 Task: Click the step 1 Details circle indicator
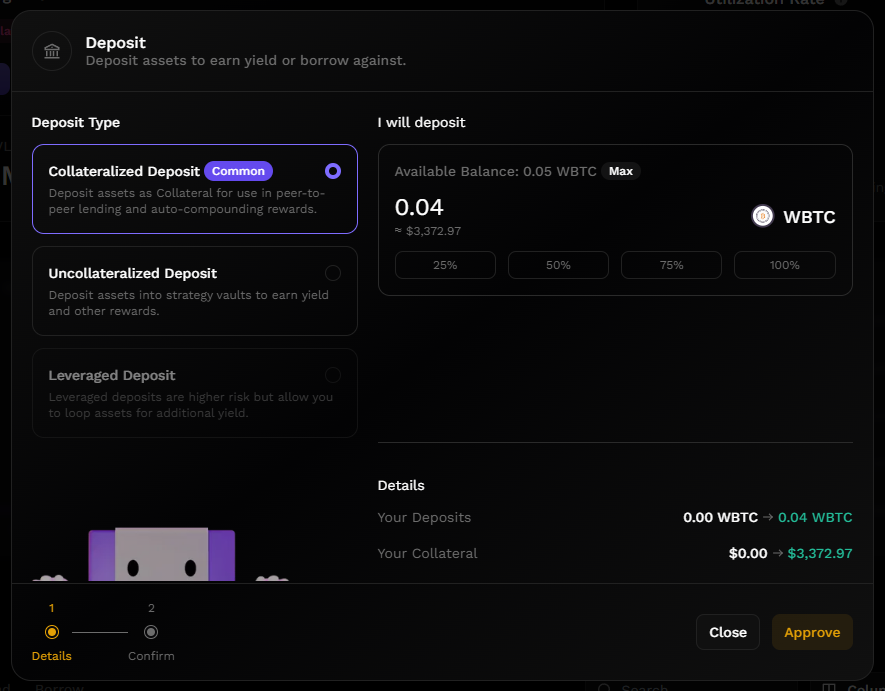pos(52,632)
